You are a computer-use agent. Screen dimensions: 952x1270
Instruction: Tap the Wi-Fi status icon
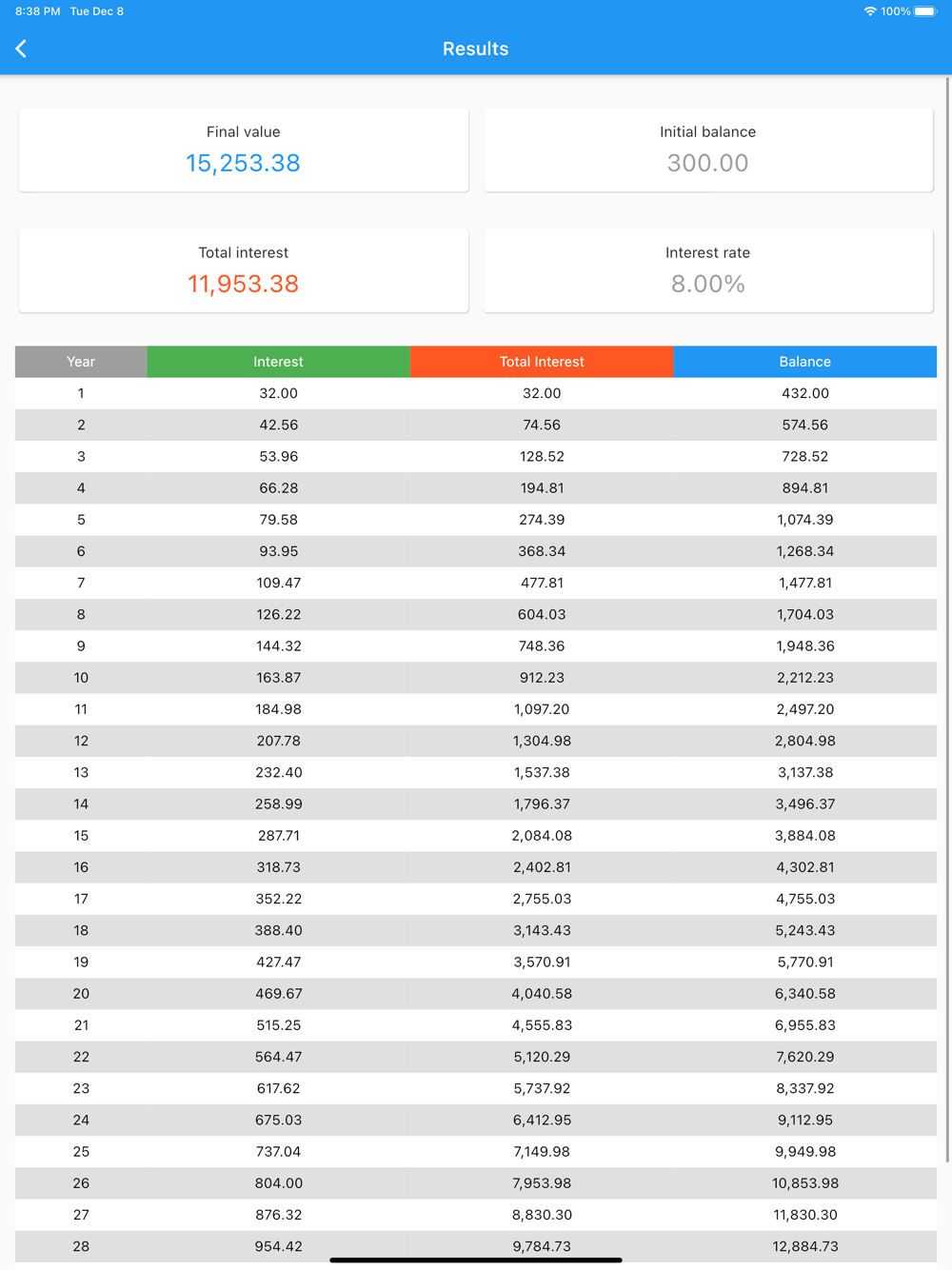(x=869, y=11)
